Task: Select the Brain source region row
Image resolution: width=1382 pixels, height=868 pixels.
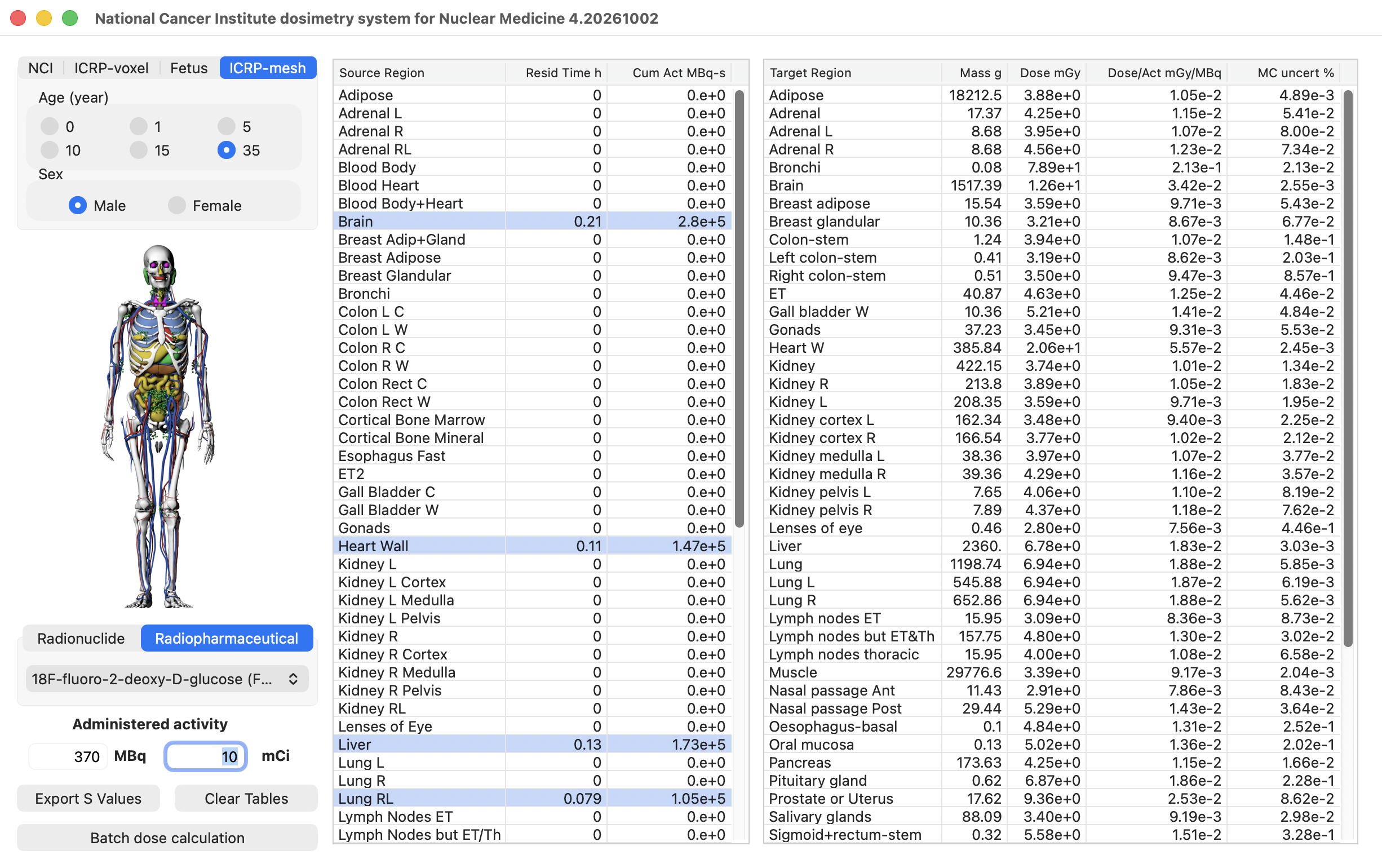Action: pyautogui.click(x=532, y=221)
